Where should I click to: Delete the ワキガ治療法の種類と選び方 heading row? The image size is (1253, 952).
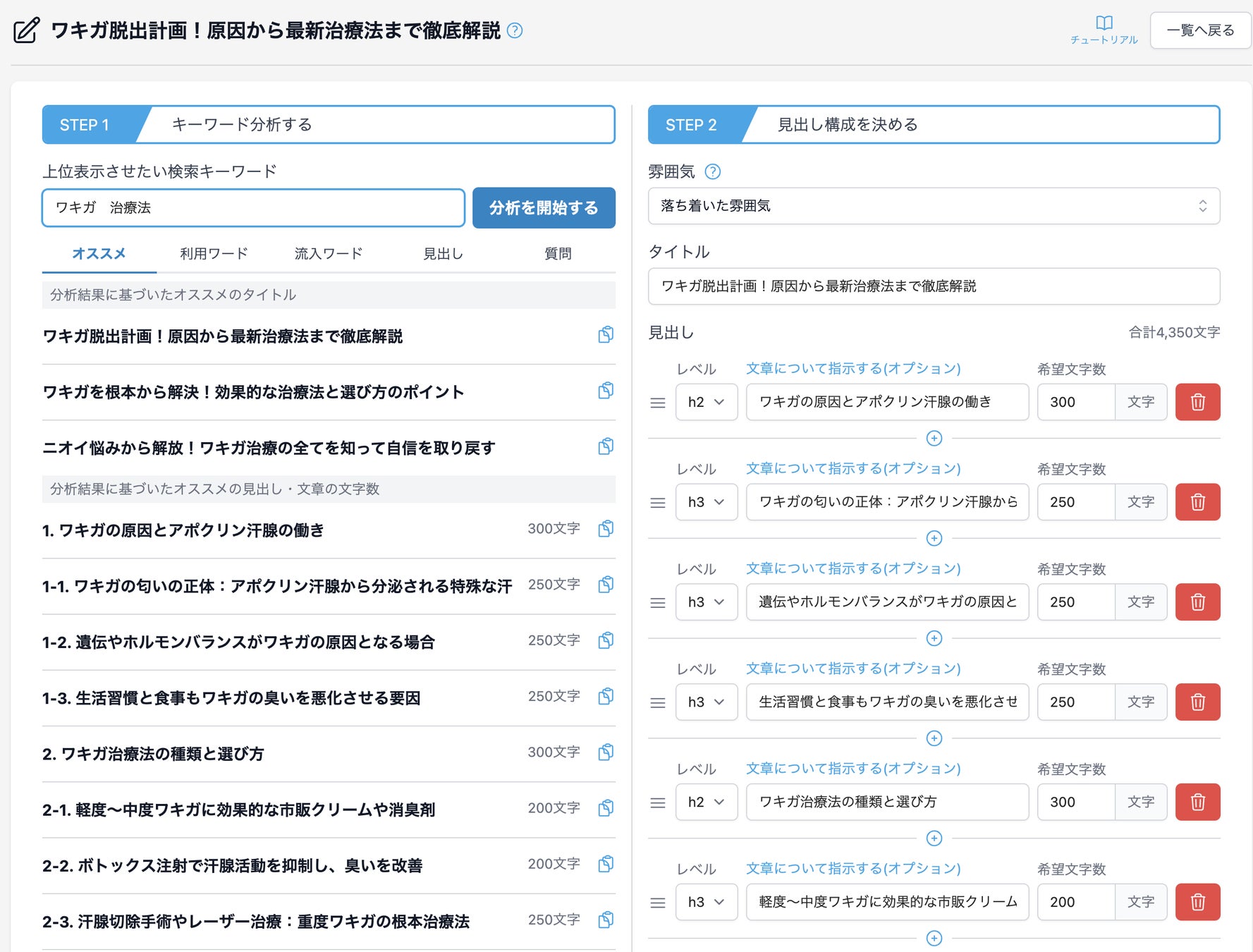1197,802
